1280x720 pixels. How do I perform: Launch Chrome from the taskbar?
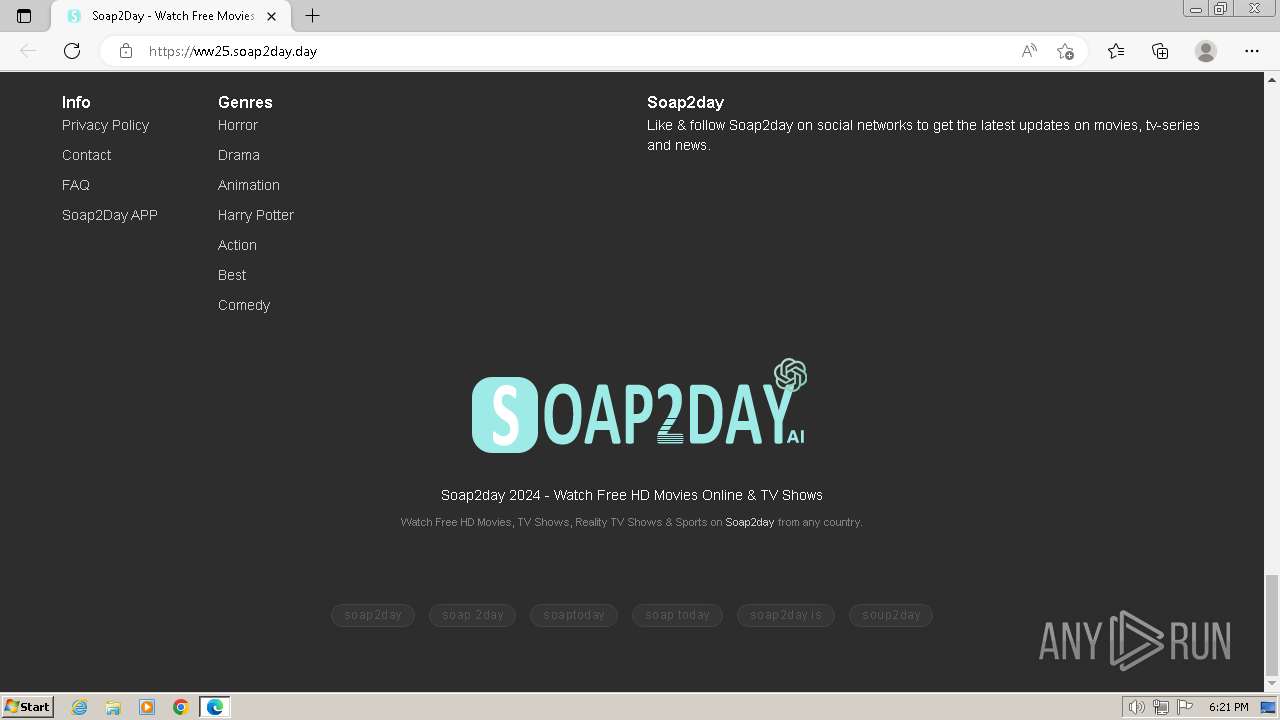pyautogui.click(x=181, y=707)
